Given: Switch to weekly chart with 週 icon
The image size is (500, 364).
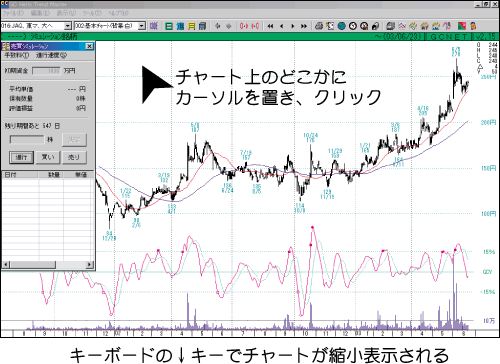Looking at the screenshot, I should (x=180, y=26).
